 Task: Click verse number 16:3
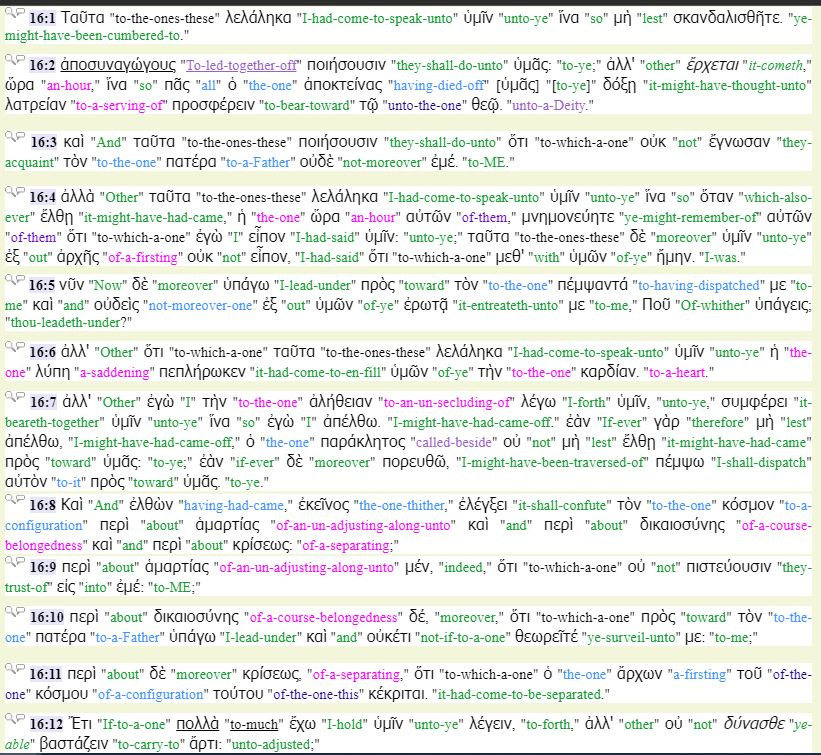pyautogui.click(x=44, y=142)
